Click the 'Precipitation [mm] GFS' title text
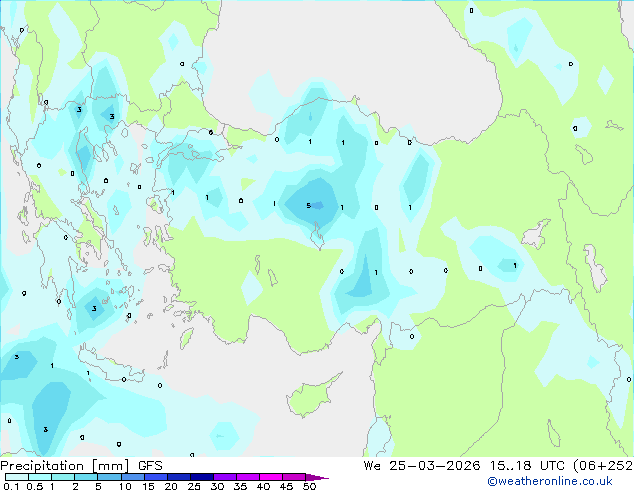The image size is (634, 490). [82, 466]
